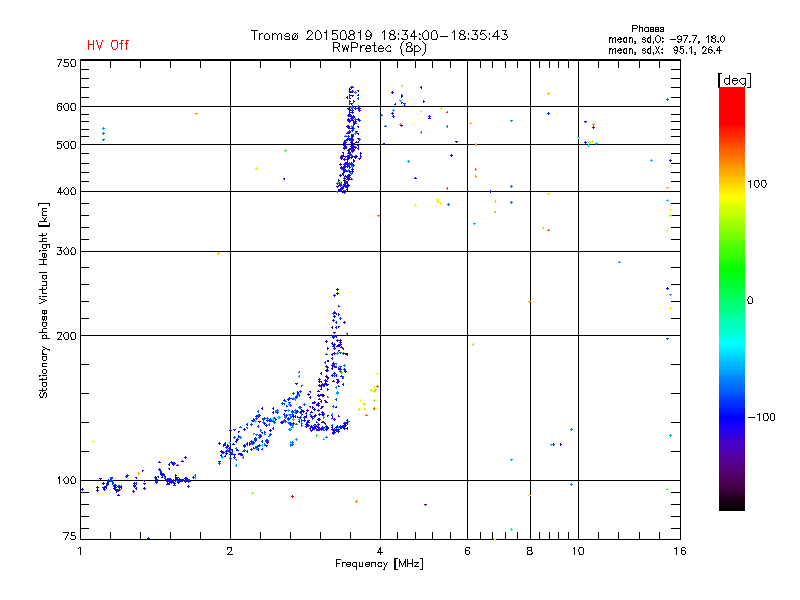Click the red HV Off label
Image resolution: width=800 pixels, height=600 pixels.
pyautogui.click(x=108, y=45)
